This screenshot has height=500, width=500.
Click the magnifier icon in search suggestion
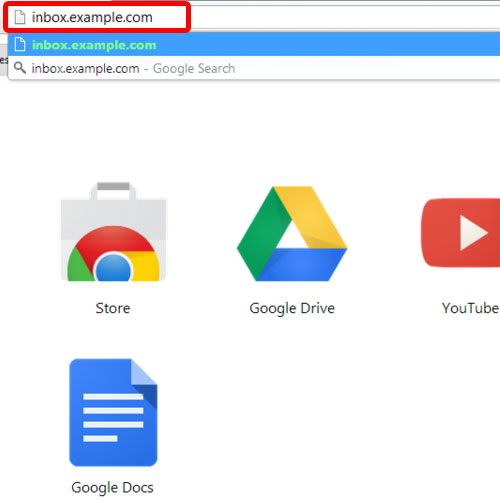pos(20,68)
